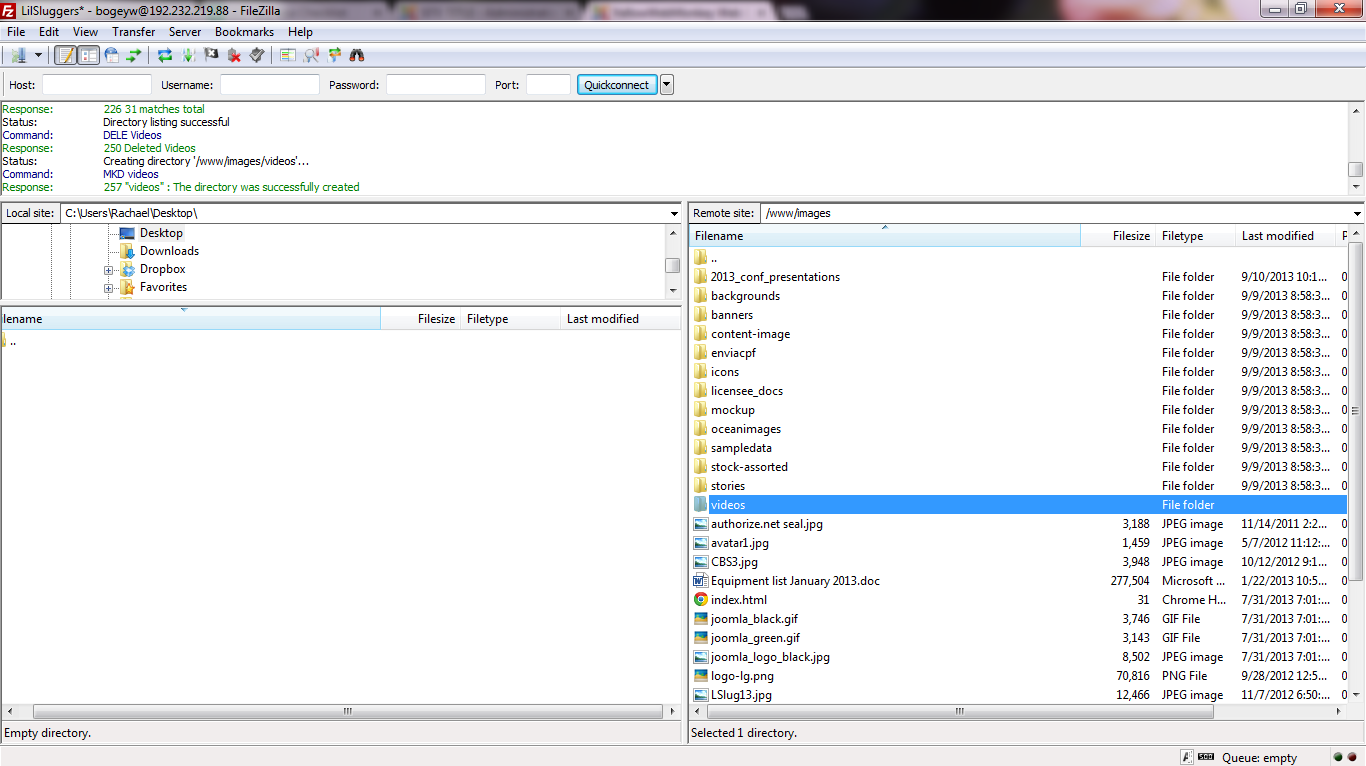Click the message log vertical scrollbar
This screenshot has height=766, width=1366.
(1356, 147)
